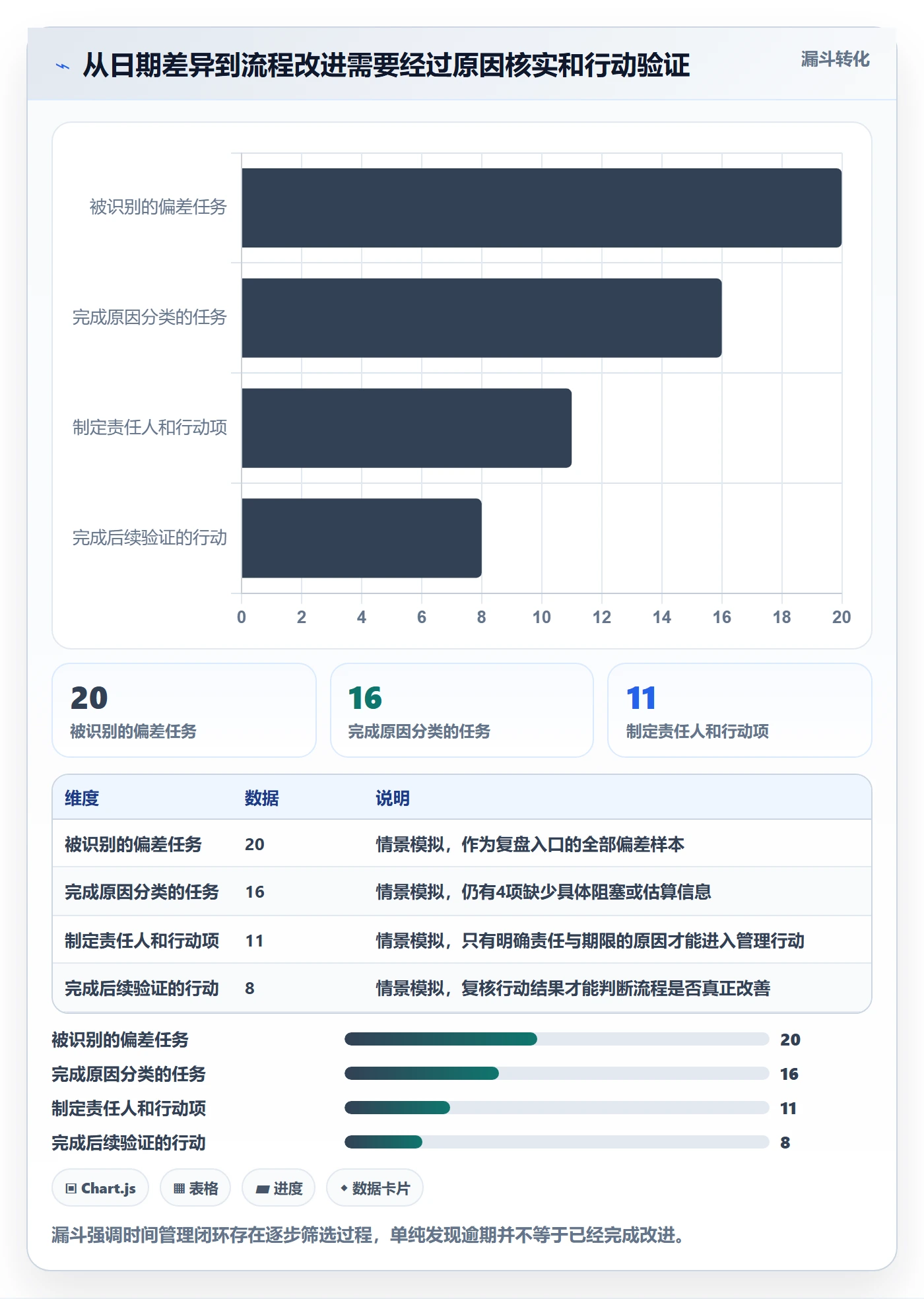Screen dimensions: 924x1299
Task: Click the page title 从日期差异到流程改进
Action: tap(386, 65)
